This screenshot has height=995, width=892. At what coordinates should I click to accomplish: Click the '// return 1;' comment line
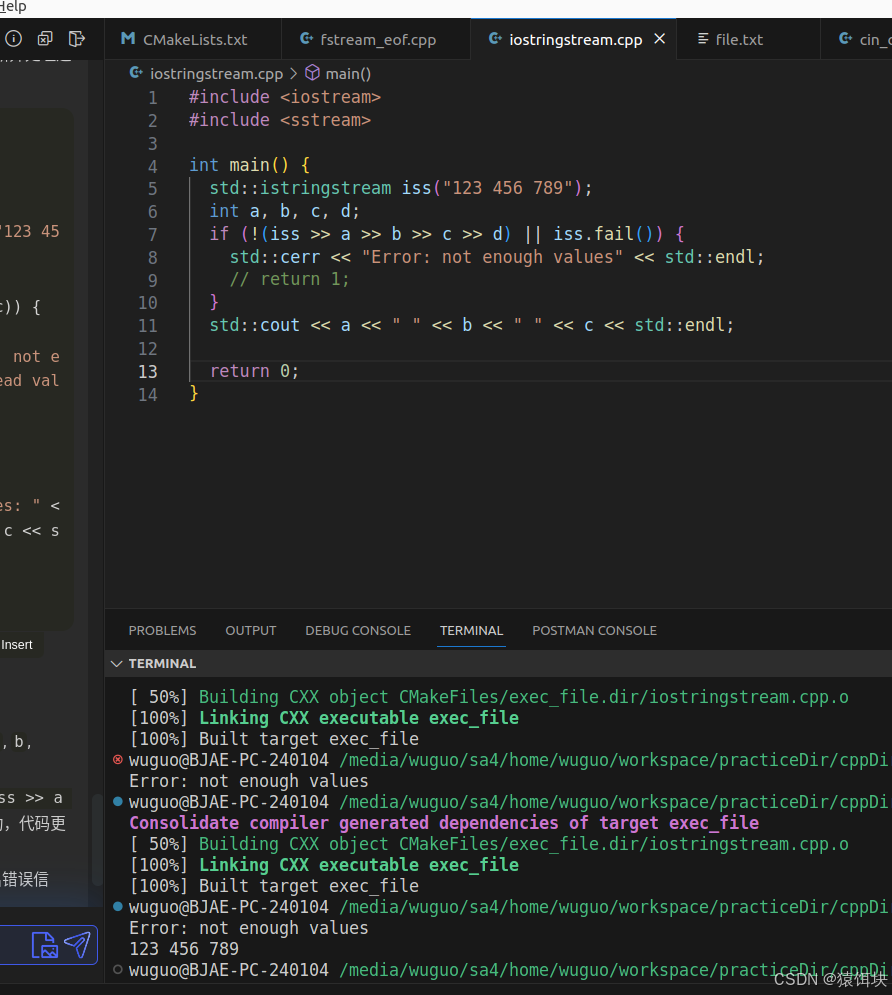click(x=289, y=279)
